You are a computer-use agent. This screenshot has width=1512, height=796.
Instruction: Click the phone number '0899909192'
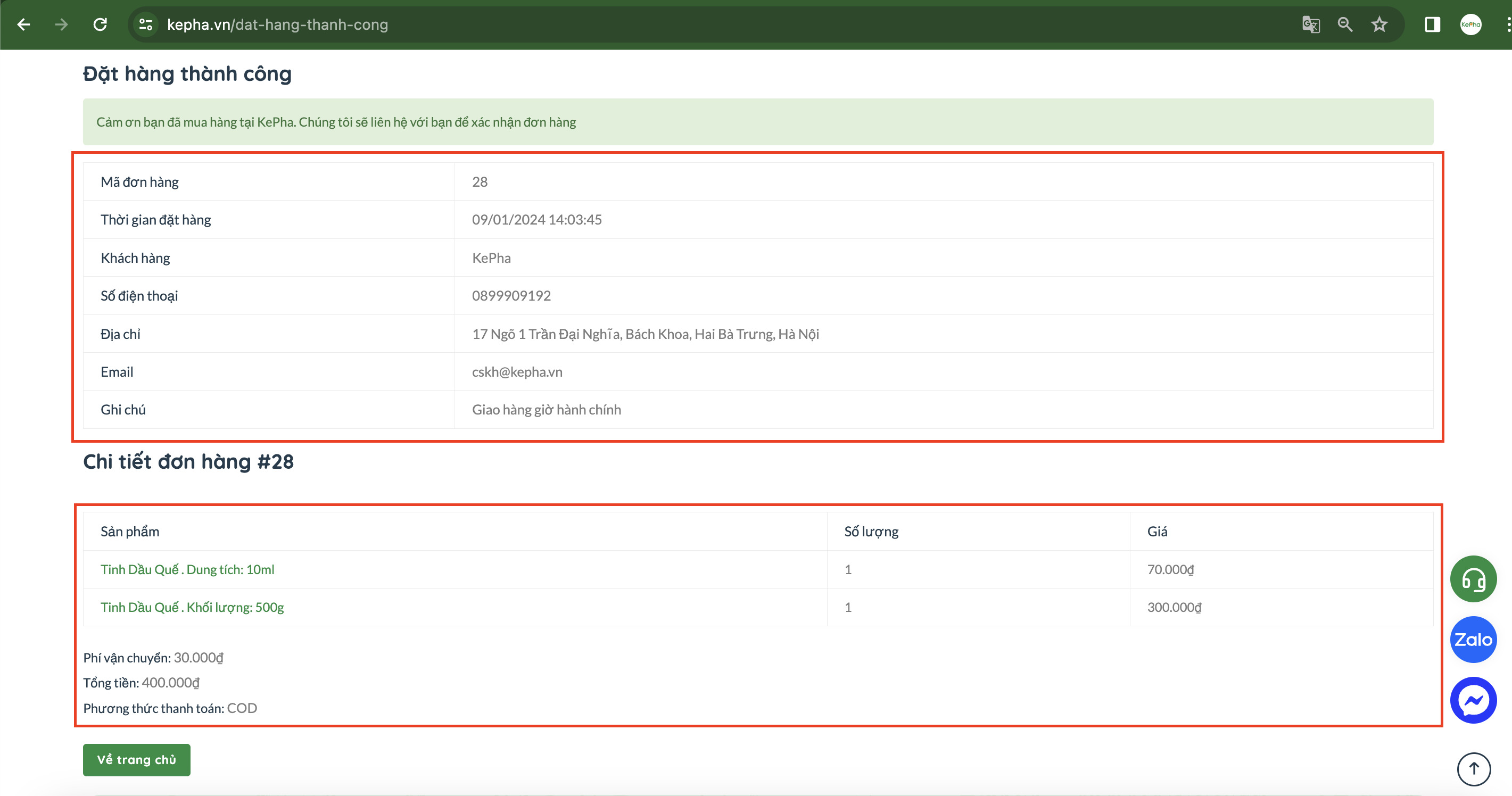tap(511, 296)
